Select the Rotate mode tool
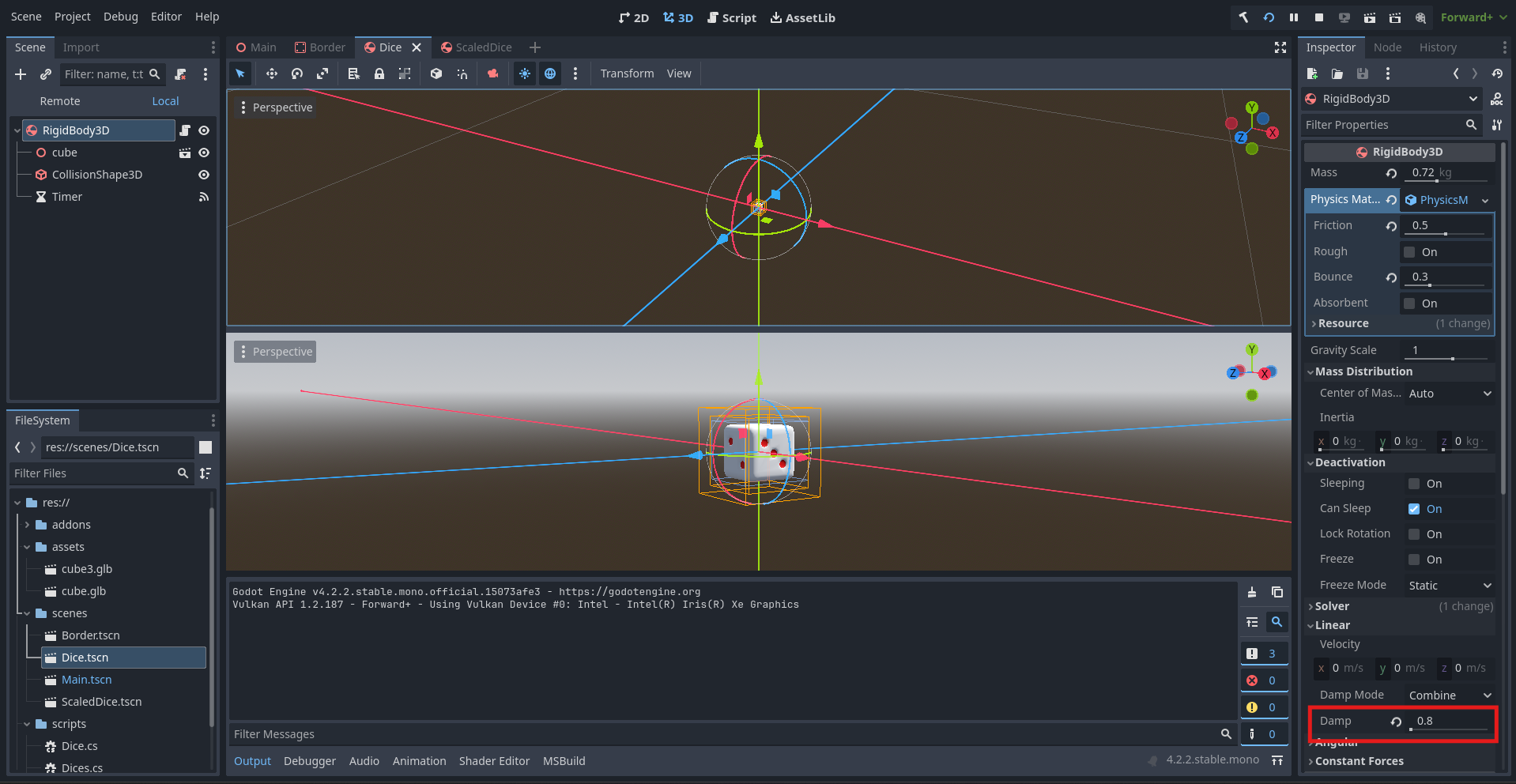The image size is (1516, 784). click(297, 73)
